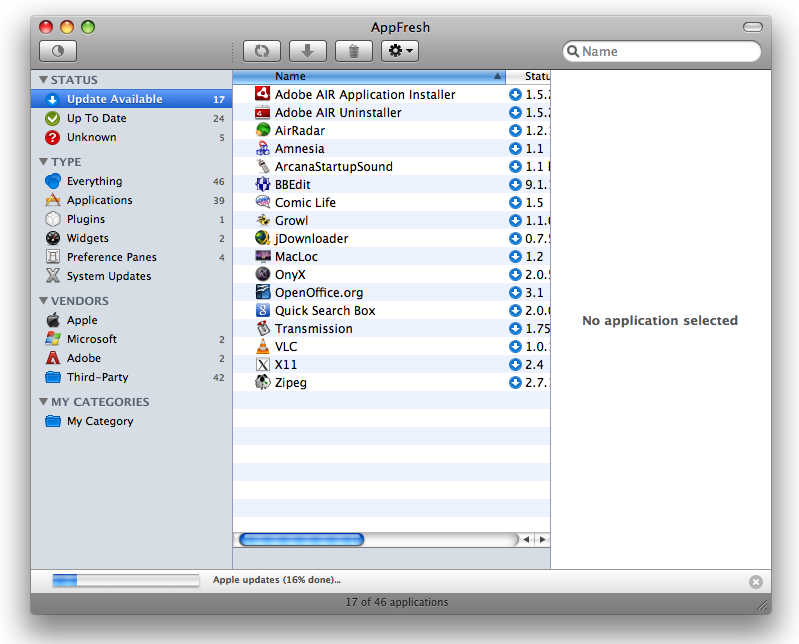Click the trash toolbar button
The image size is (799, 644).
click(x=353, y=51)
